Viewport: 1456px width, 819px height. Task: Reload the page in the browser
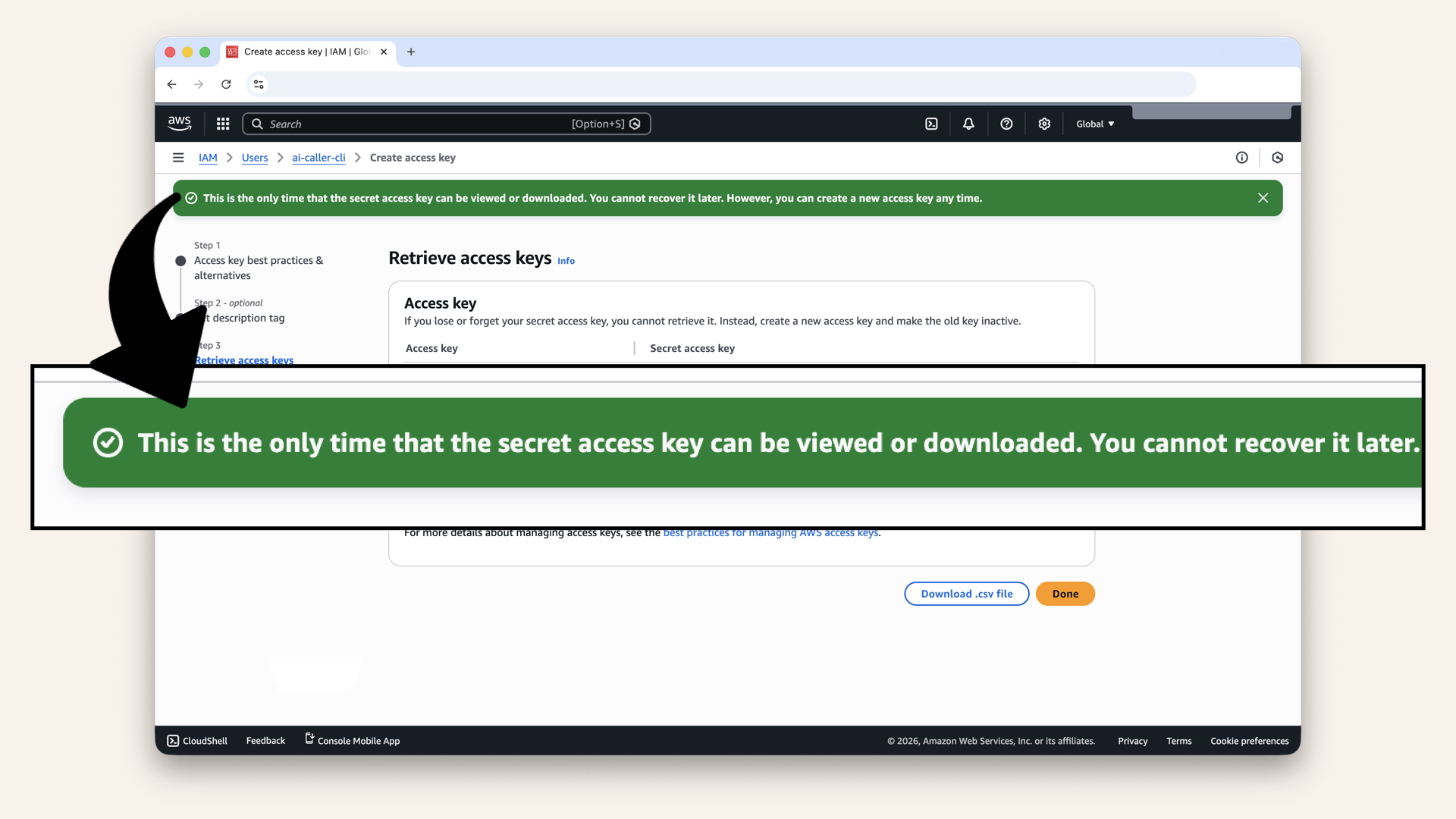coord(226,84)
